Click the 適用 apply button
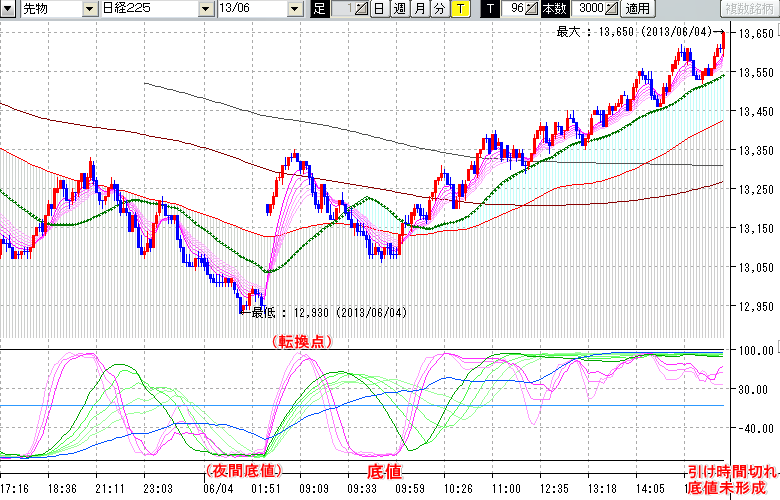 click(636, 9)
